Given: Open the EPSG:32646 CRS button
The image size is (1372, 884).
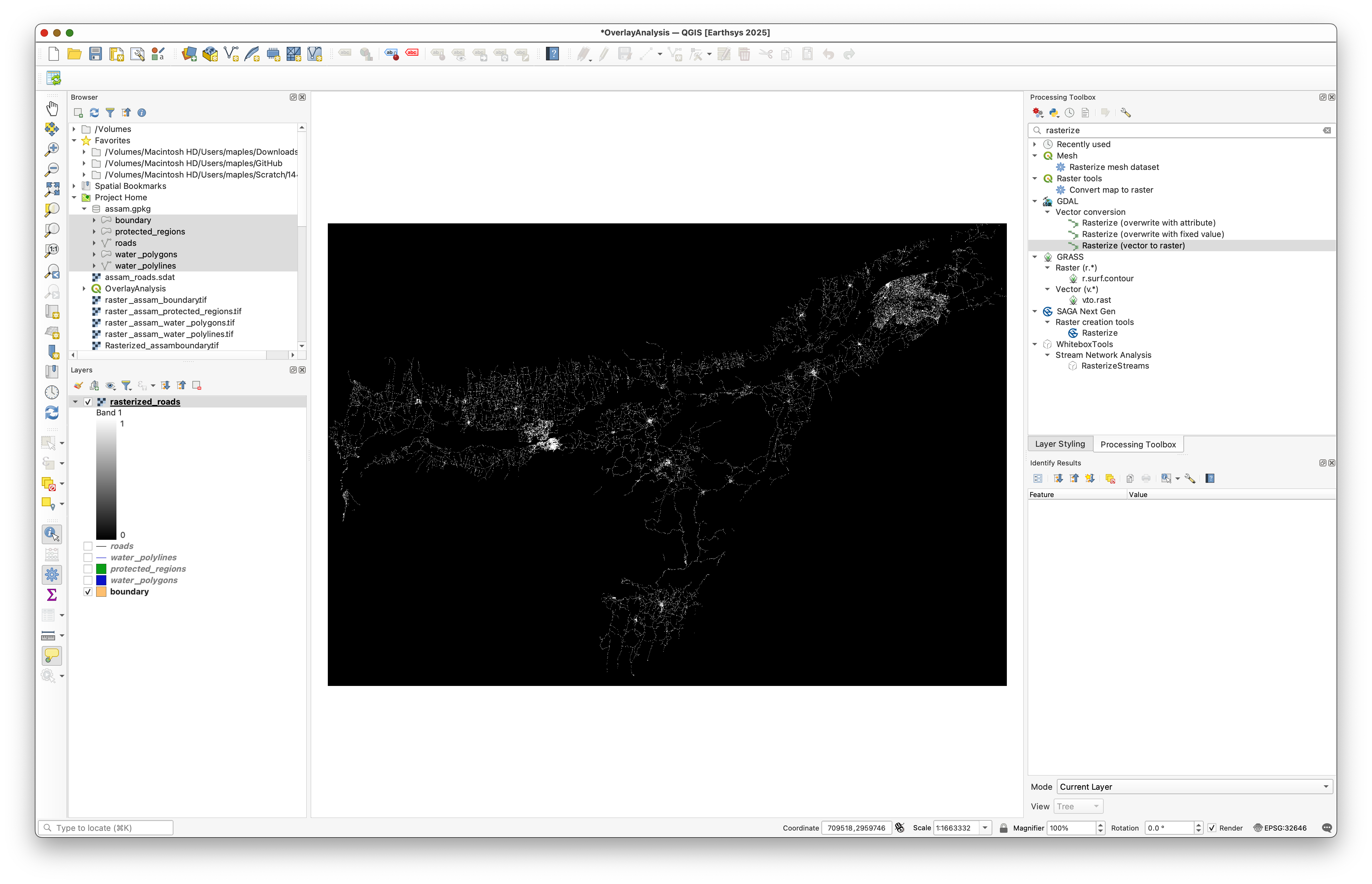Looking at the screenshot, I should tap(1280, 828).
